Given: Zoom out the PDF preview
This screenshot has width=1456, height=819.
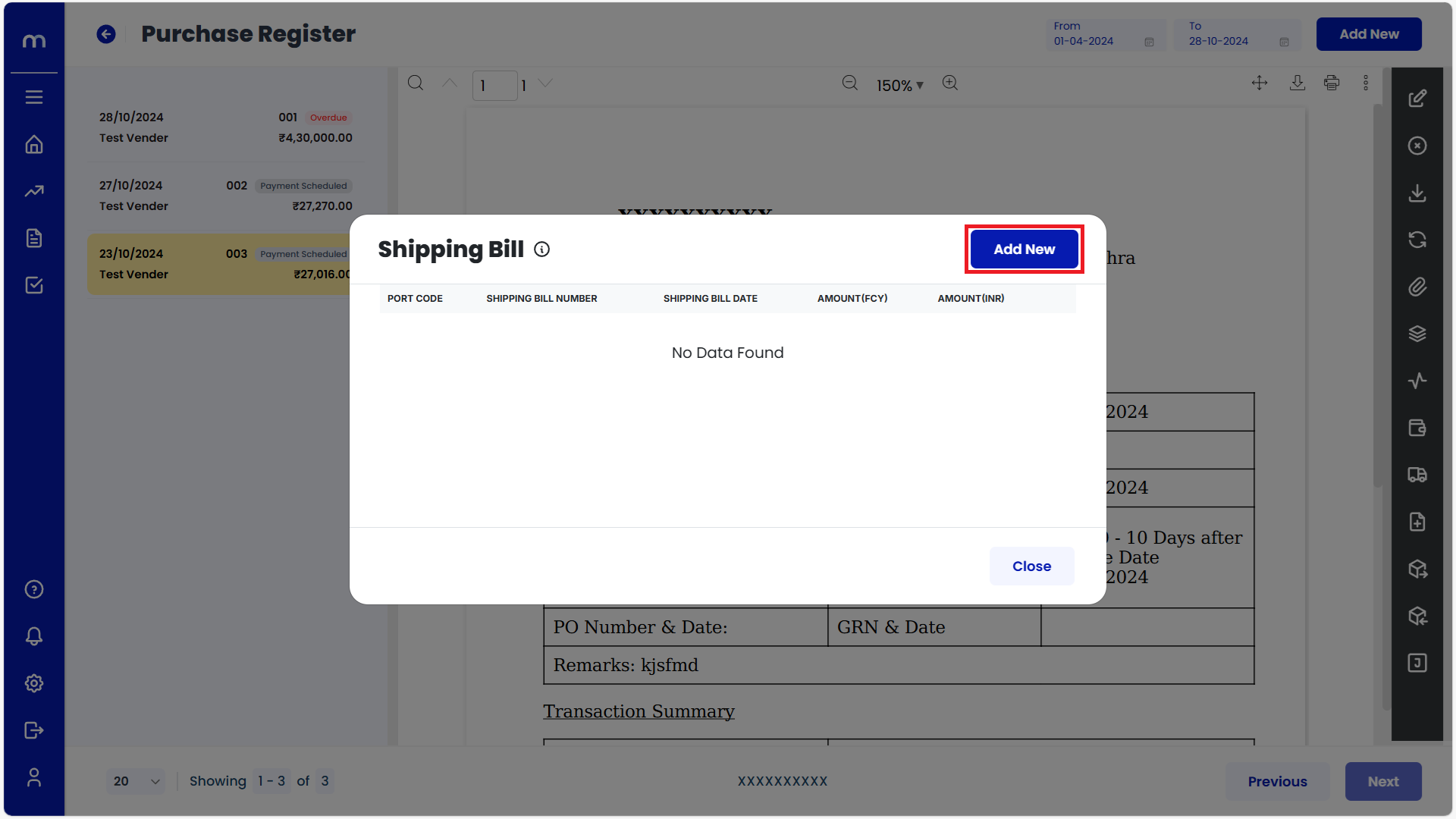Looking at the screenshot, I should click(850, 83).
